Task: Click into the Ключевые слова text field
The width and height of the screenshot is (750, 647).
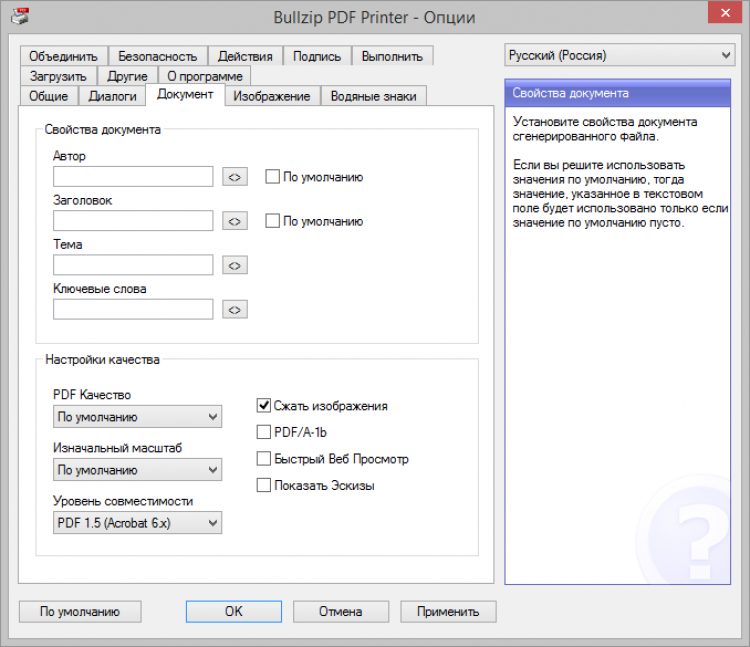Action: tap(133, 309)
